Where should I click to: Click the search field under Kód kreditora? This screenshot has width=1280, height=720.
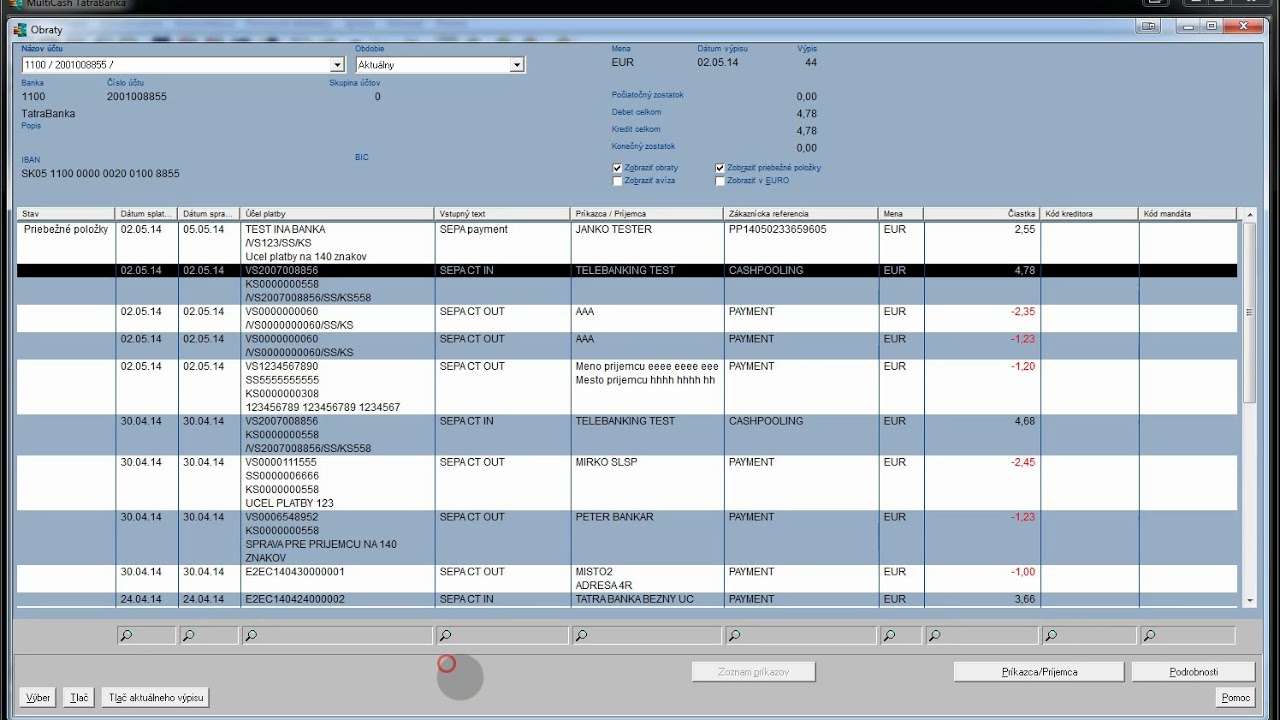tap(1090, 636)
